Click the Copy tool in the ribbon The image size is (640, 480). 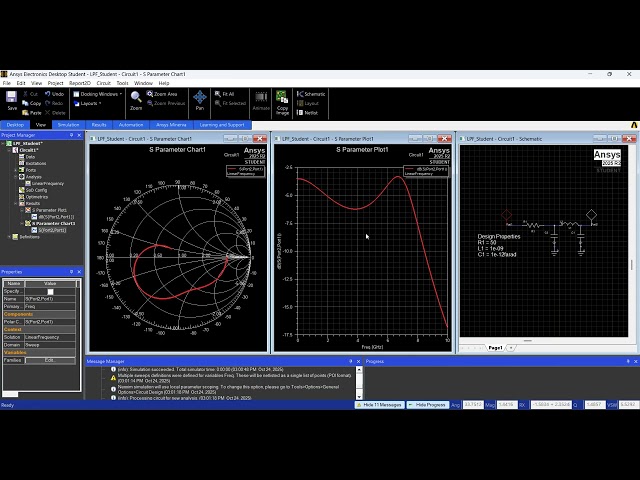click(32, 103)
